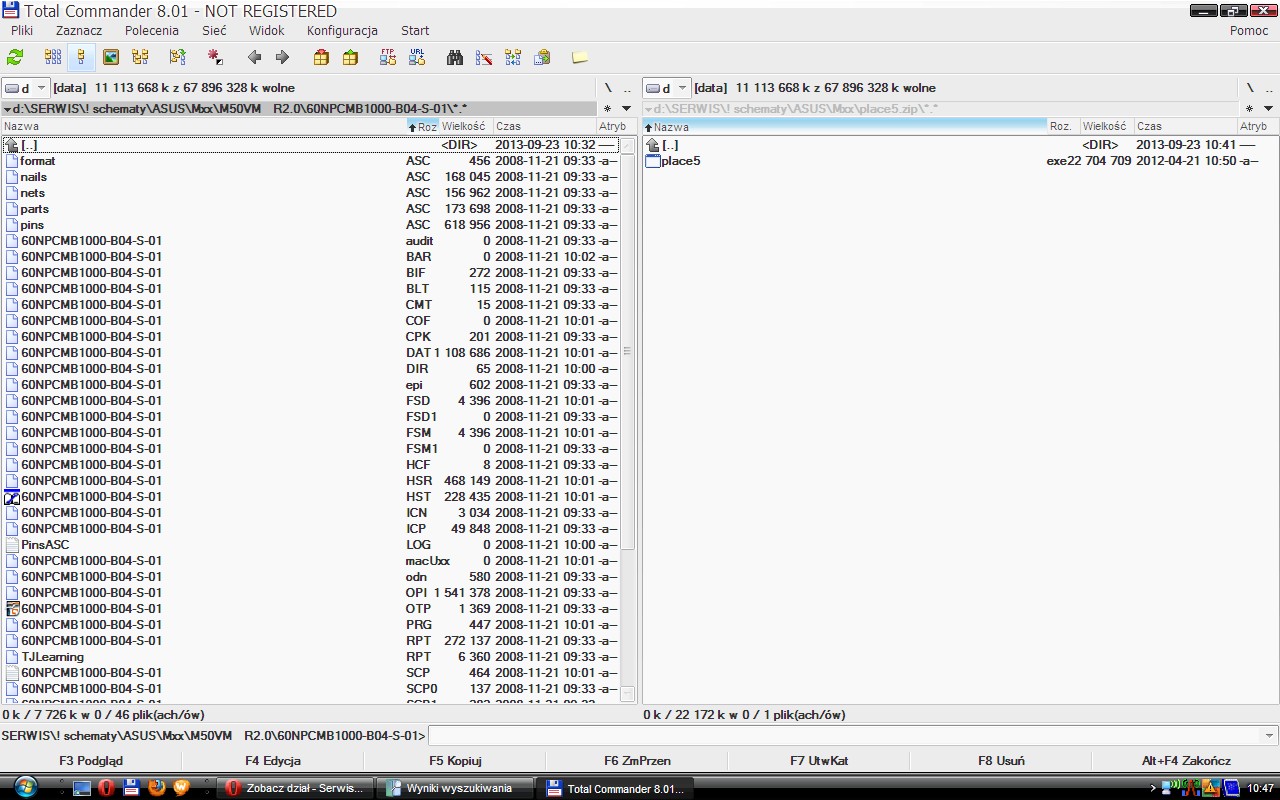Open the right panel drive dropdown

pos(665,88)
